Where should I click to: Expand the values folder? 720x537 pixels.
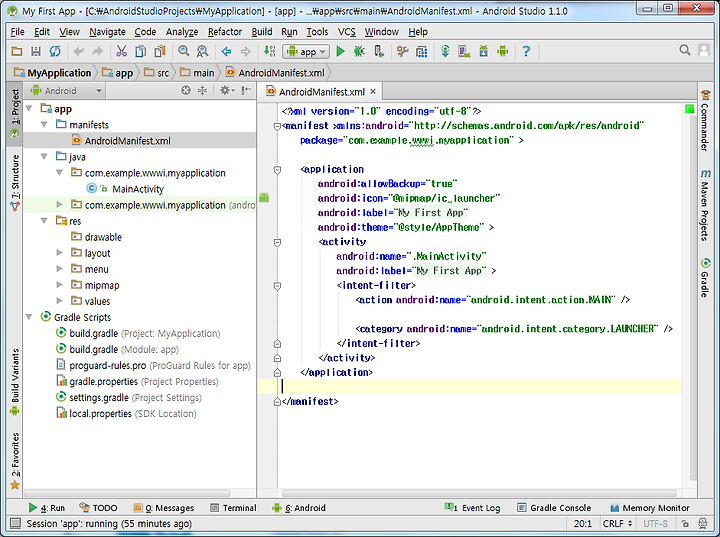pos(59,301)
